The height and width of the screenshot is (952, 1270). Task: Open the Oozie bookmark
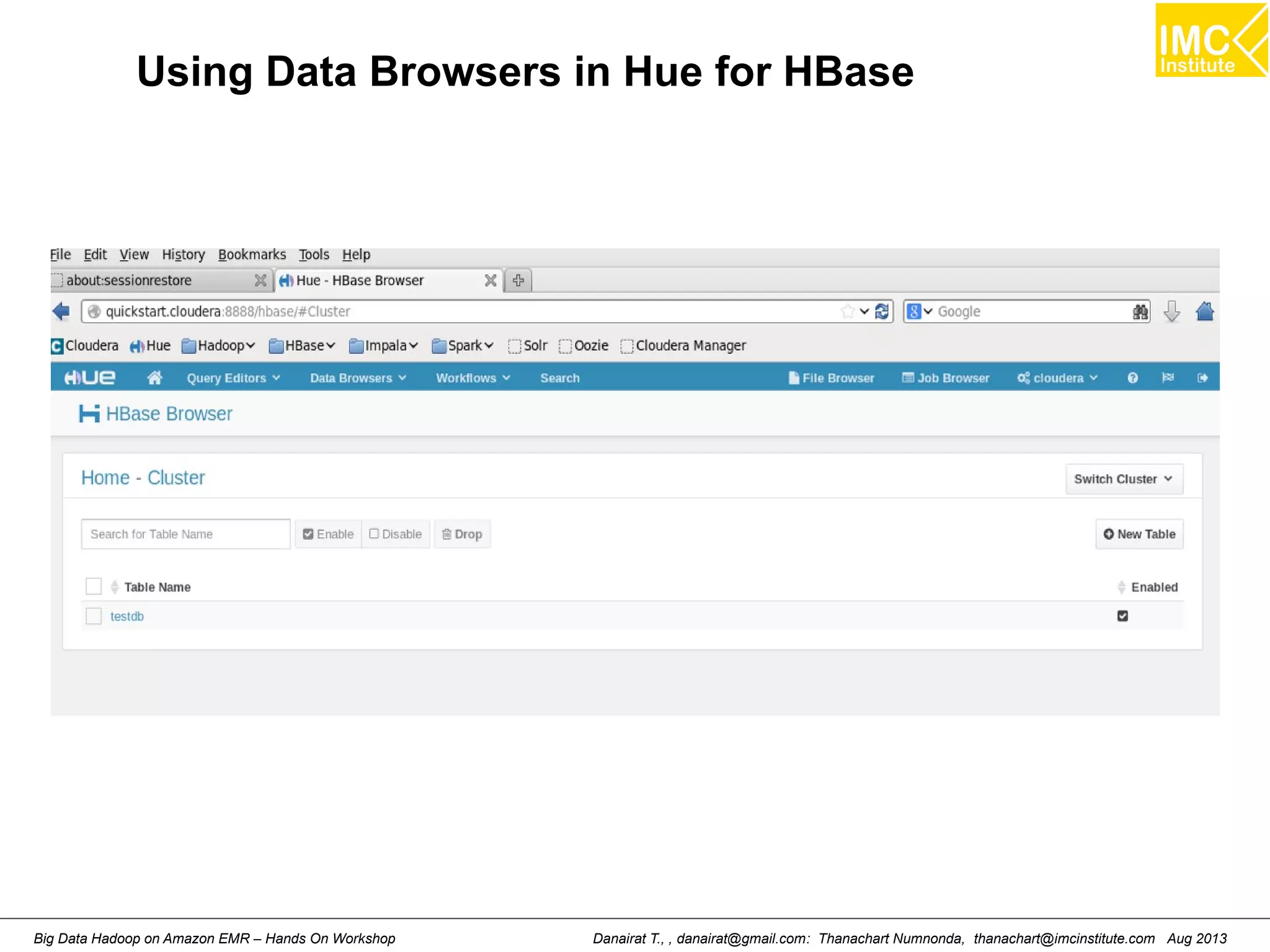tap(584, 346)
